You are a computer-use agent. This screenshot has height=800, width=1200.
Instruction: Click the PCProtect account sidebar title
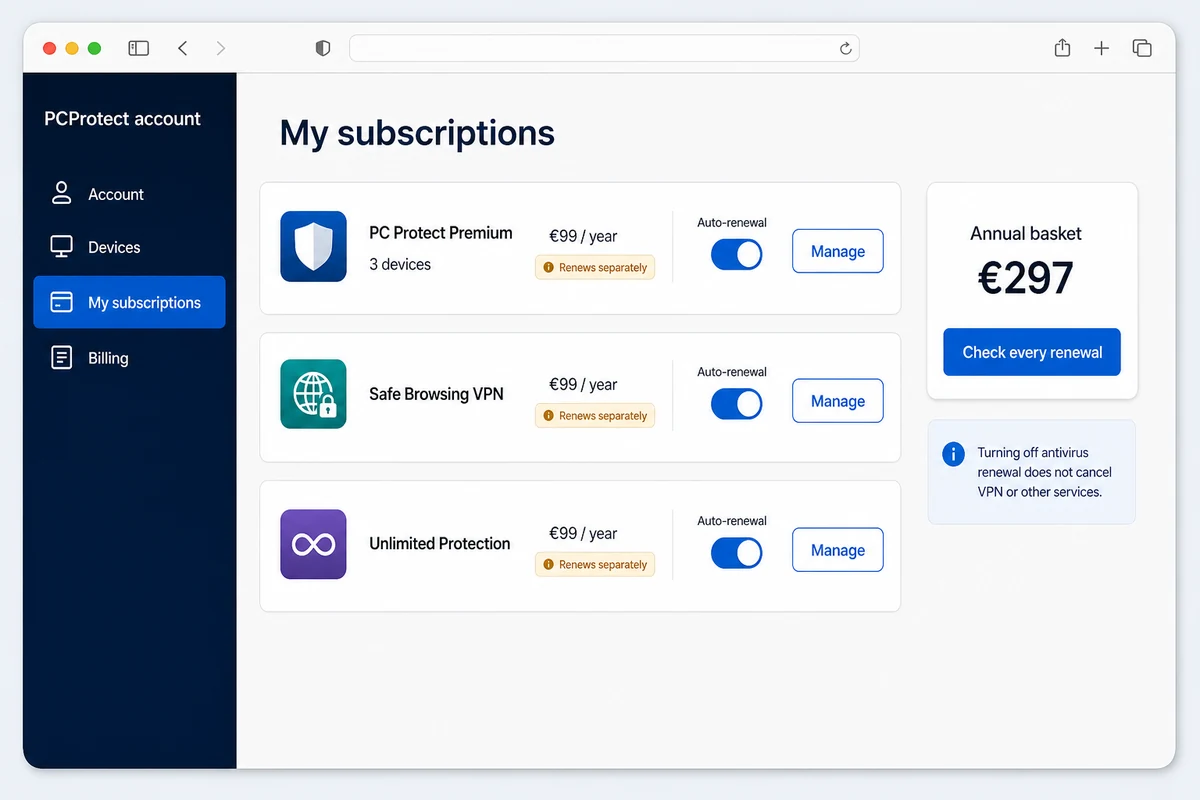point(122,119)
